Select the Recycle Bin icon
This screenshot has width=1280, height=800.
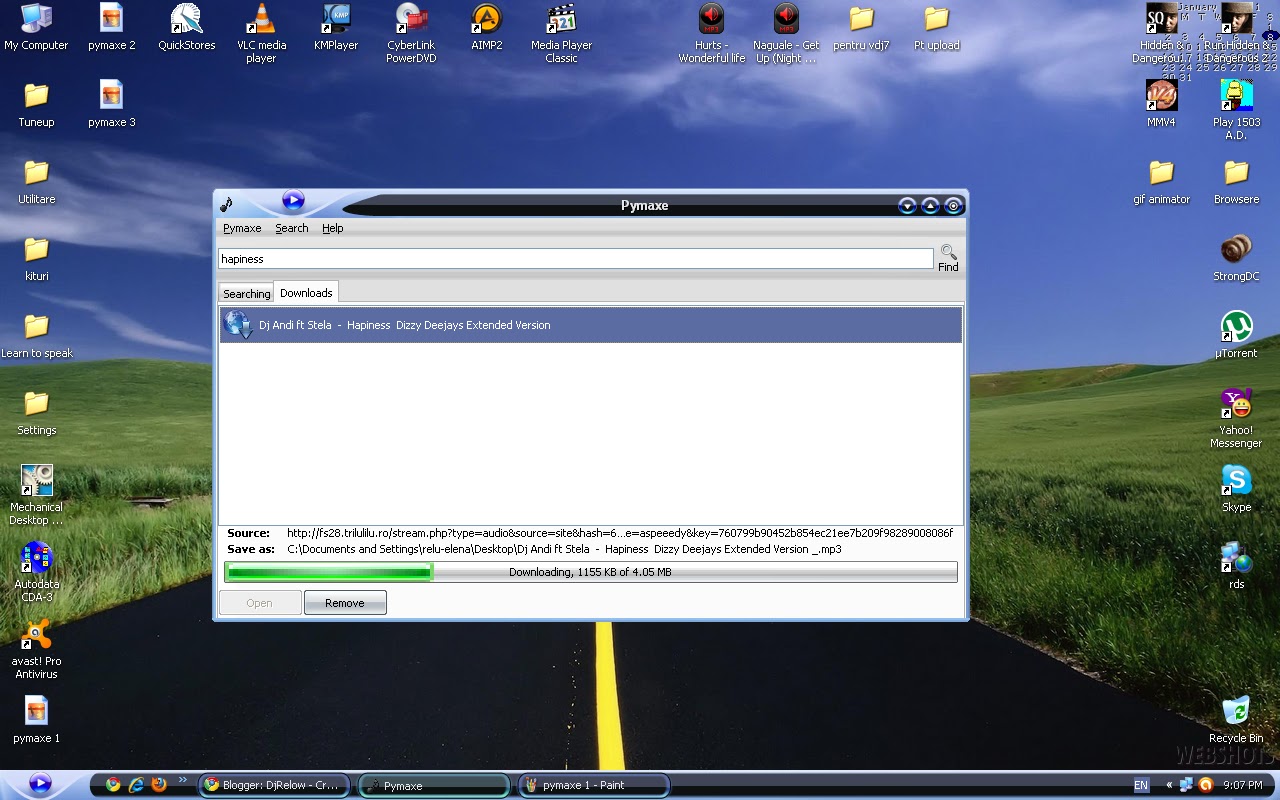pos(1237,720)
